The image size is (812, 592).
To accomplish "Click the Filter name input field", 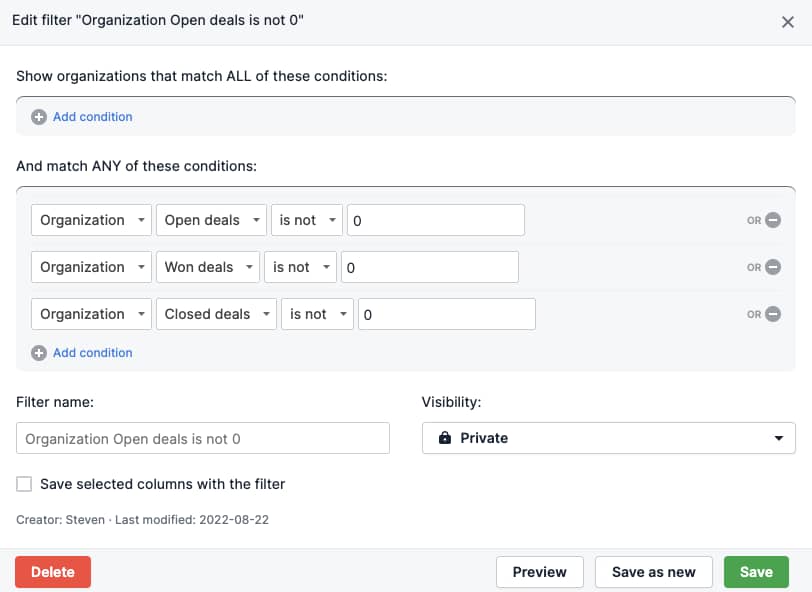I will 202,437.
